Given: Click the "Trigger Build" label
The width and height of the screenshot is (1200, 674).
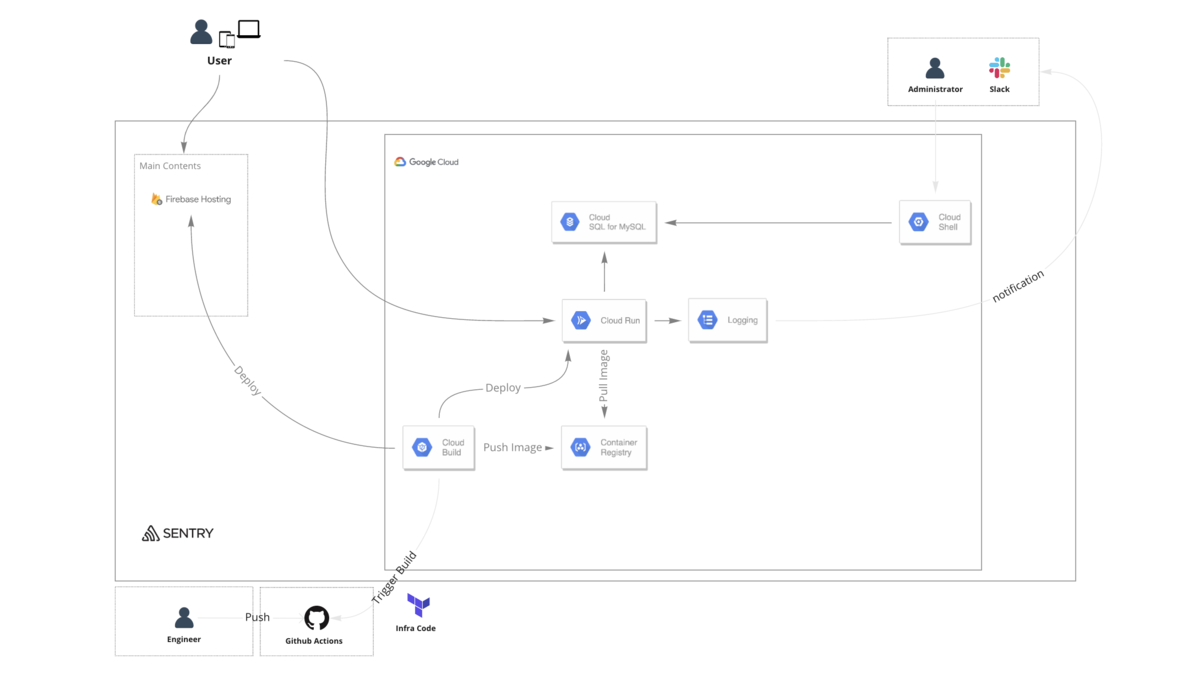Looking at the screenshot, I should (394, 578).
